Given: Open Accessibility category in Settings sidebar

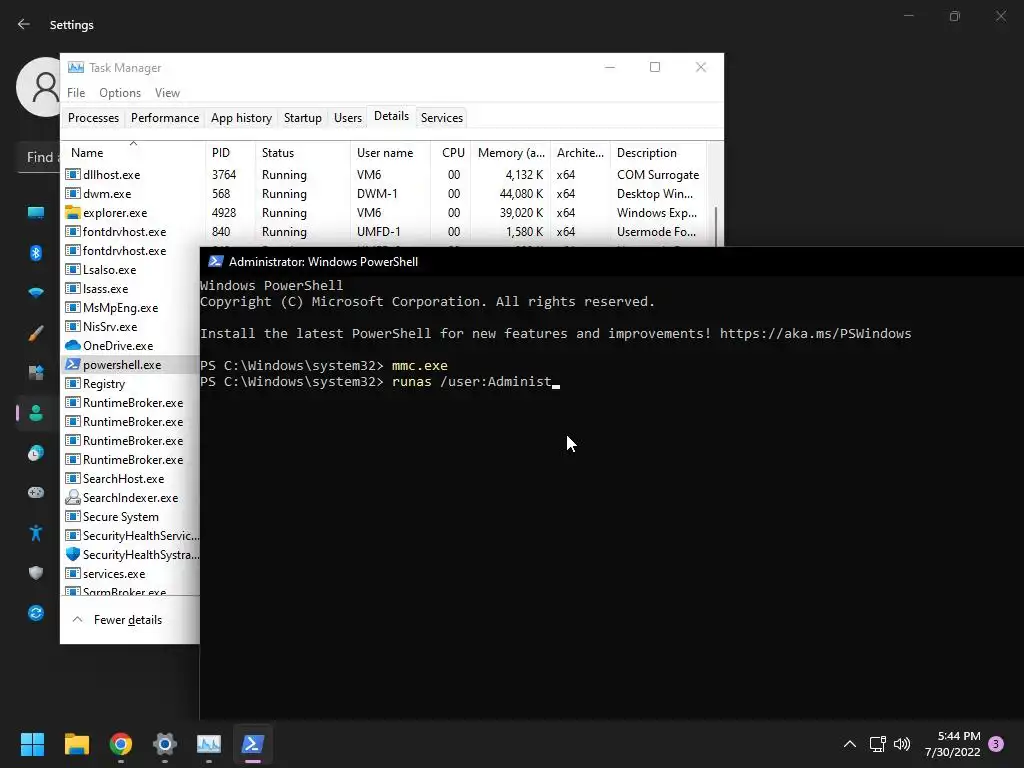Looking at the screenshot, I should pyautogui.click(x=36, y=533).
